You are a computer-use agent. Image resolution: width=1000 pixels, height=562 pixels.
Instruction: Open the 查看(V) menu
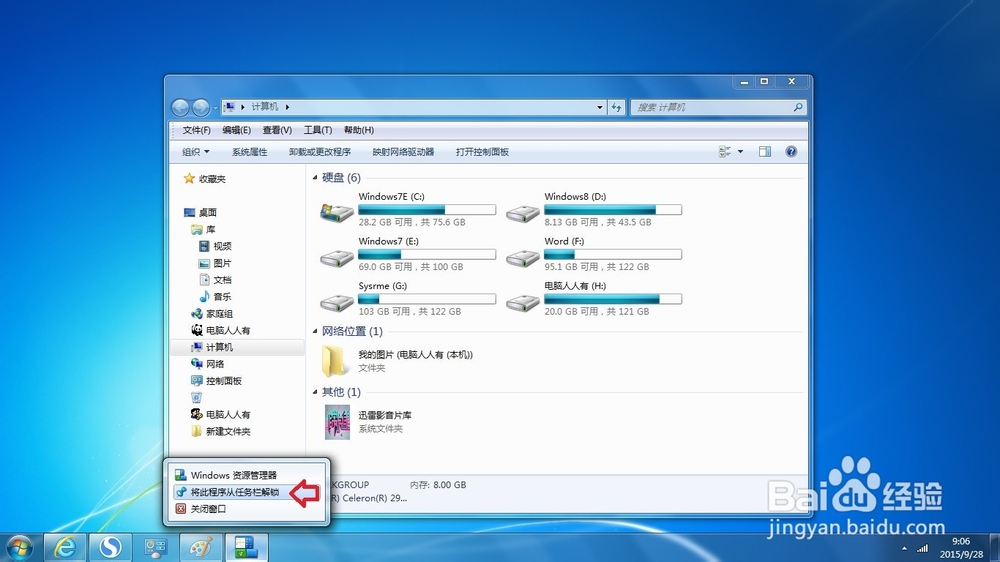[277, 130]
